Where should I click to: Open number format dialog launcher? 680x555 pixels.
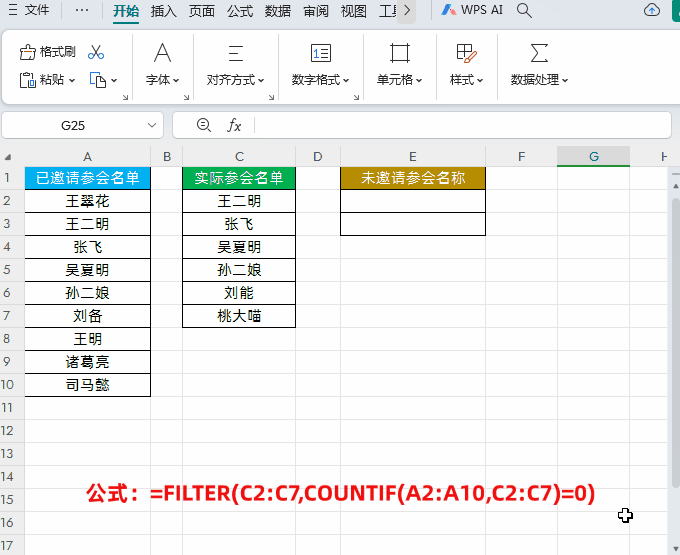[x=356, y=98]
